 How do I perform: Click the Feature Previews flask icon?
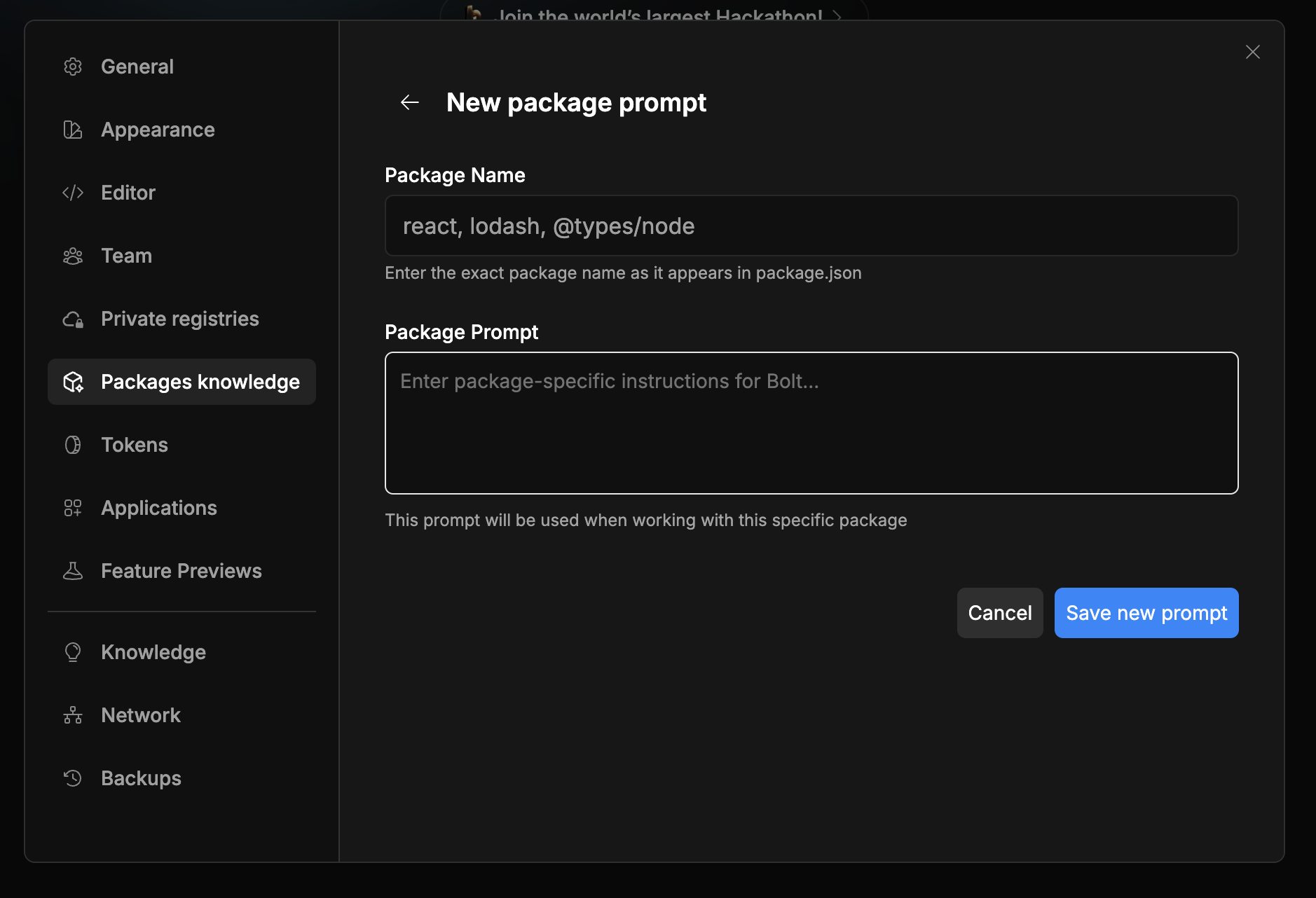[73, 570]
